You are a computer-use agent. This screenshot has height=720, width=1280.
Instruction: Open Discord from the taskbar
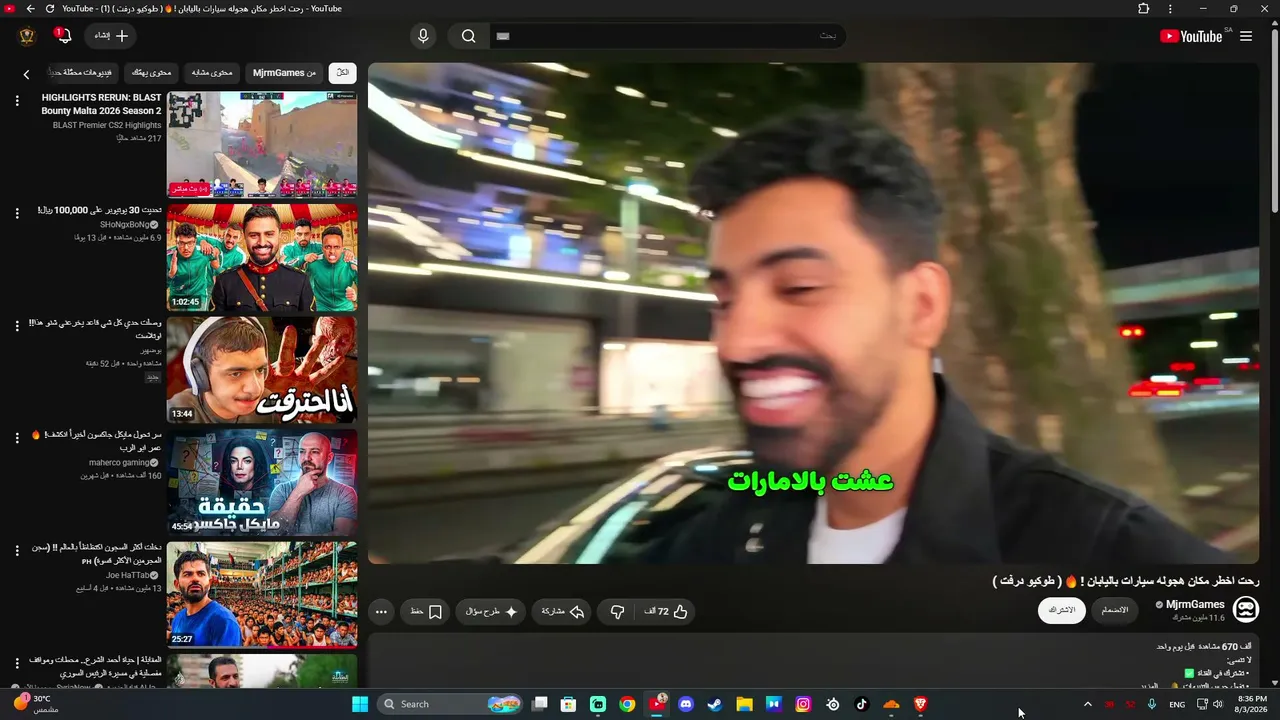(686, 704)
